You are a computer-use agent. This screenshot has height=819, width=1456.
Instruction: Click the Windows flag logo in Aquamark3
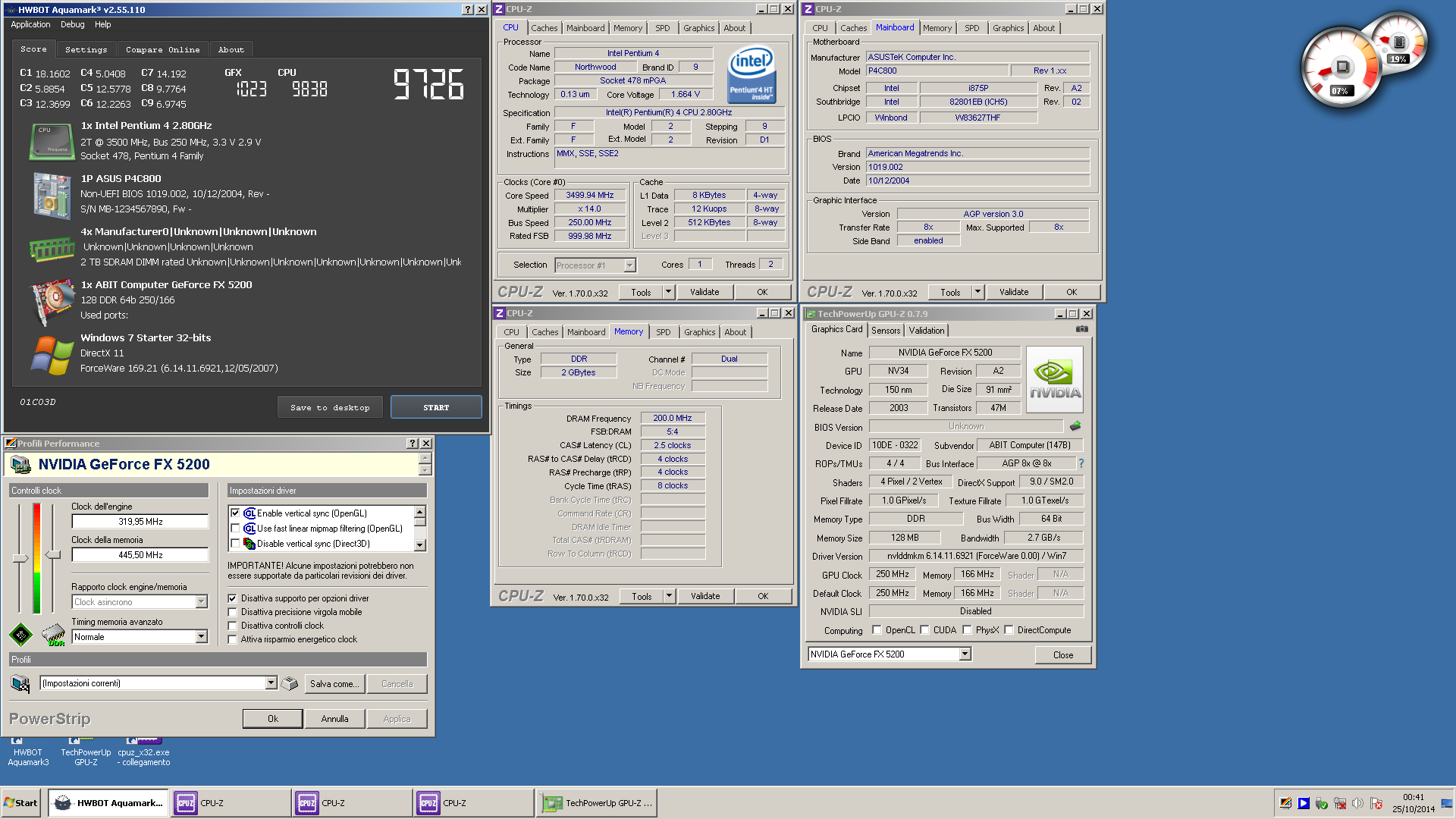pos(52,355)
